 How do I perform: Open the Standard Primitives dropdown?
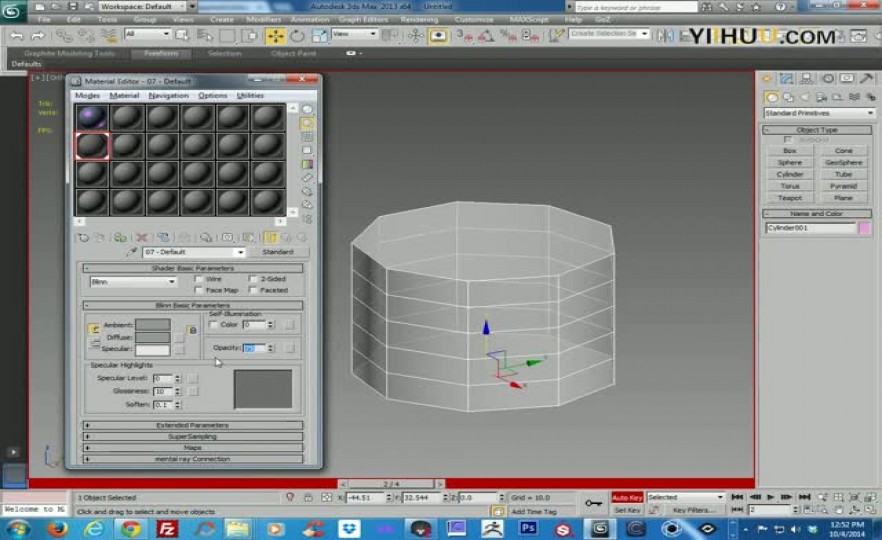(818, 113)
